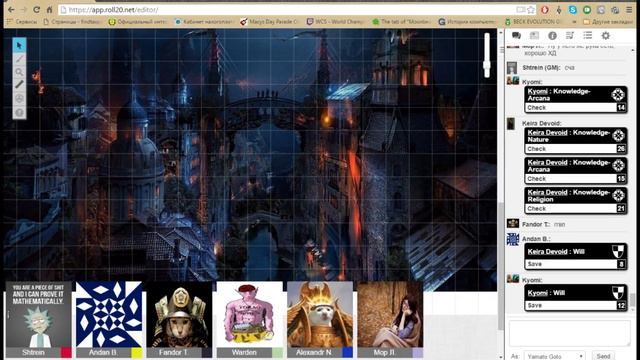
Task: Open the 'Другие закладки' bookmarks folder
Action: 608,22
